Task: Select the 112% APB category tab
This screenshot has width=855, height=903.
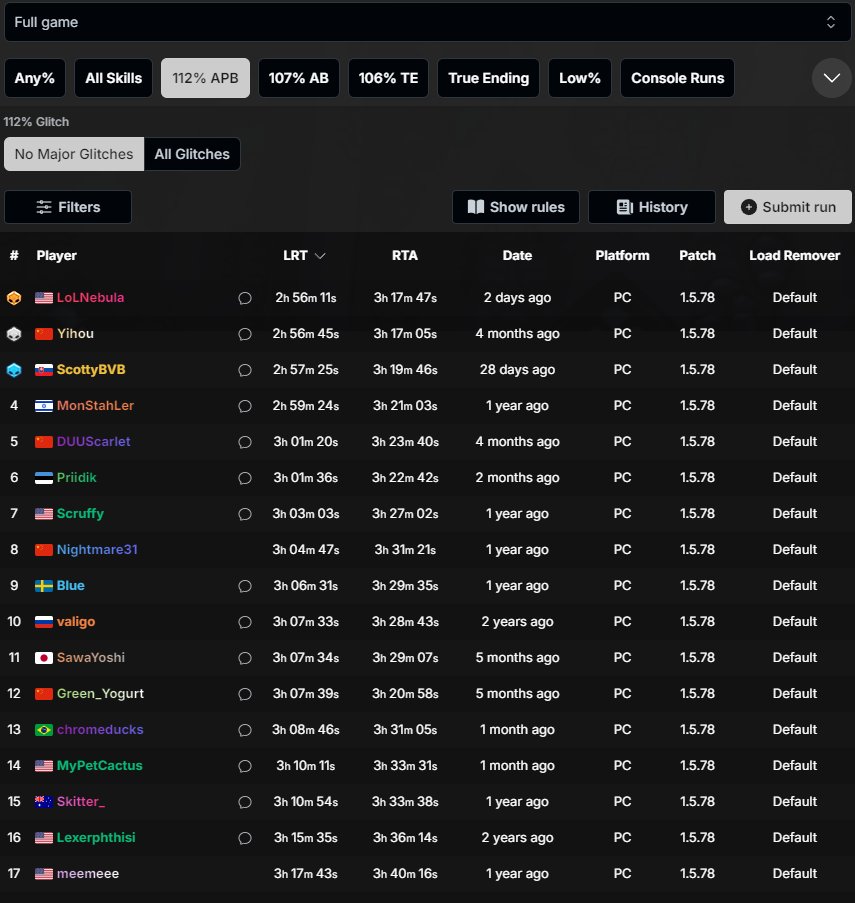Action: coord(206,78)
